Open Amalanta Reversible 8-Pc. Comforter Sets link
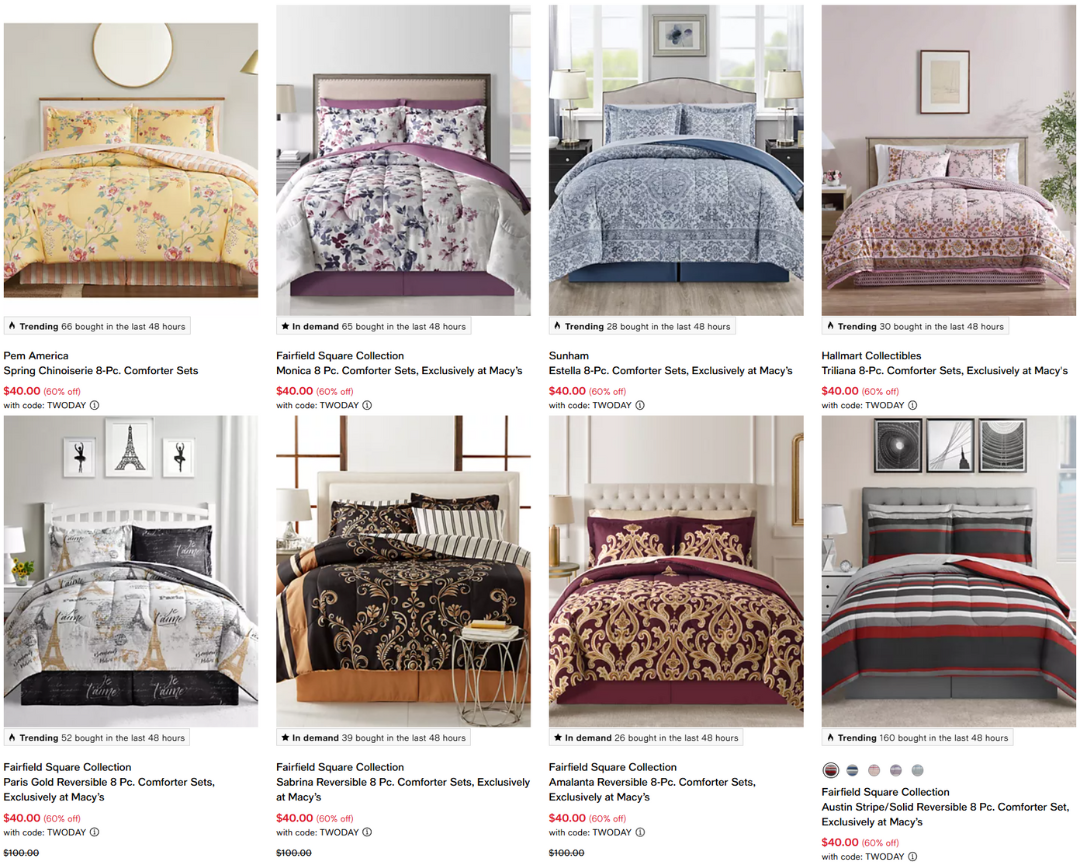 coord(652,790)
